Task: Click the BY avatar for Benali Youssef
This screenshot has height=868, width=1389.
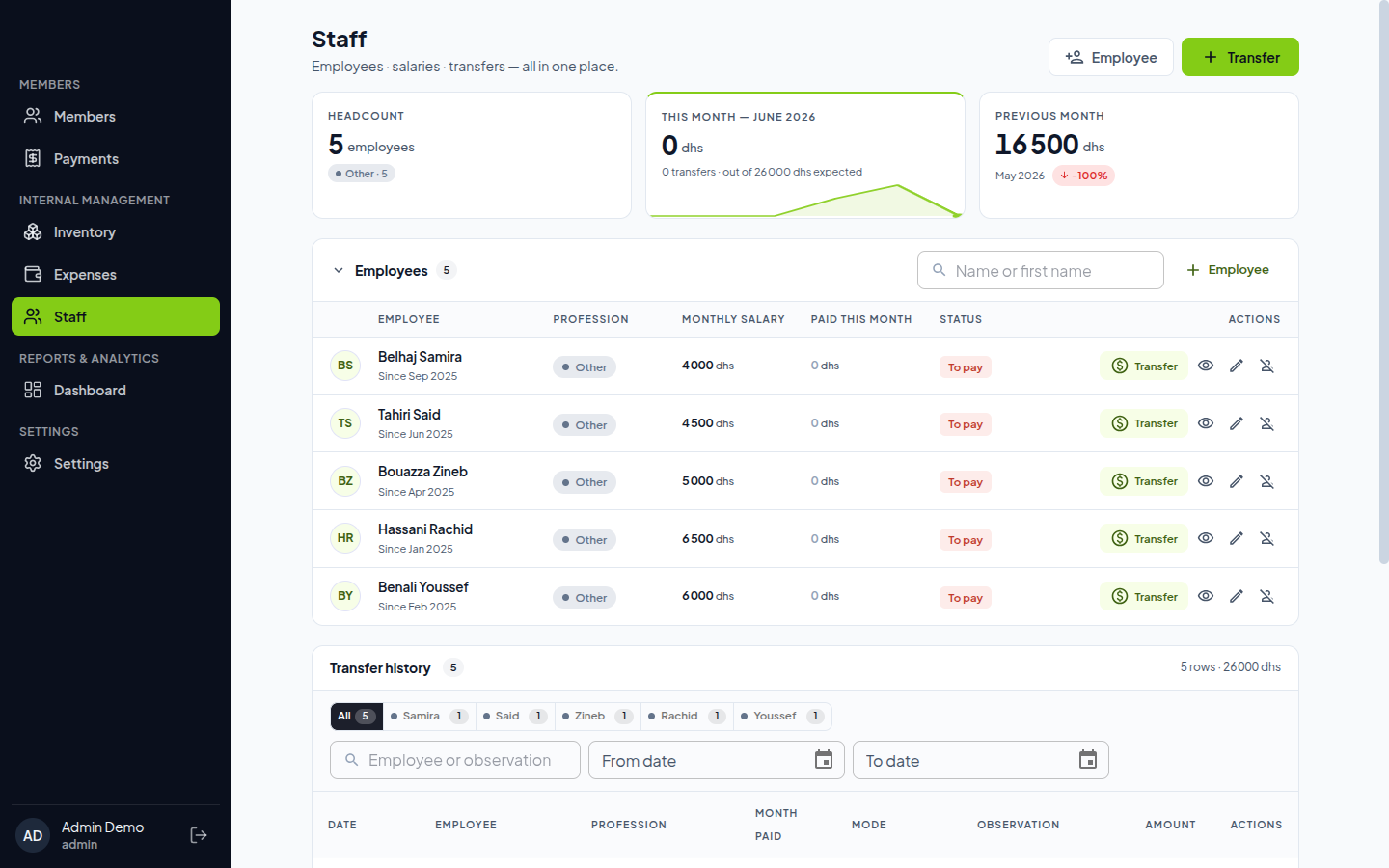Action: (345, 596)
